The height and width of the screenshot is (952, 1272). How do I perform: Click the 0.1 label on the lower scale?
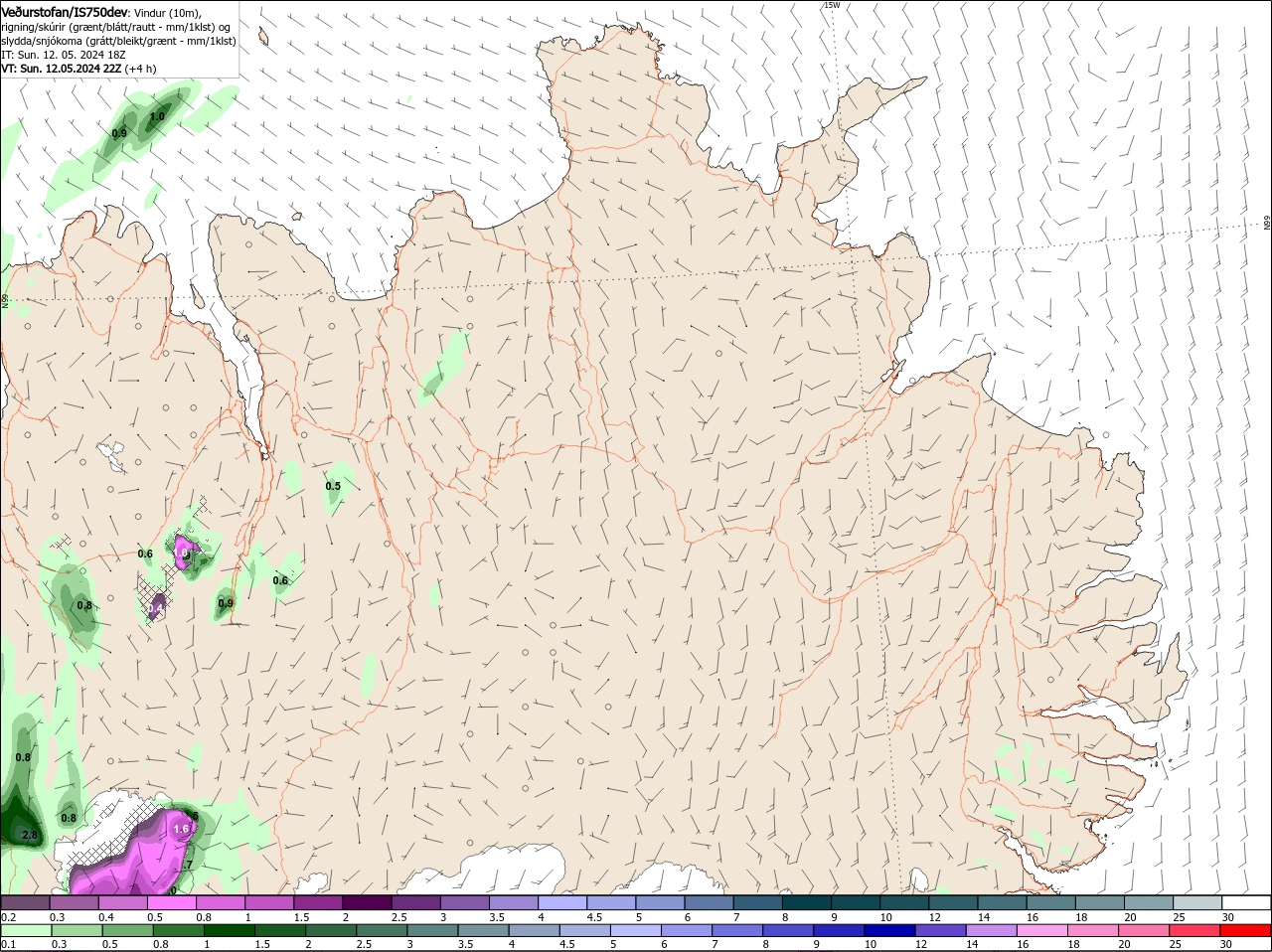pos(8,944)
